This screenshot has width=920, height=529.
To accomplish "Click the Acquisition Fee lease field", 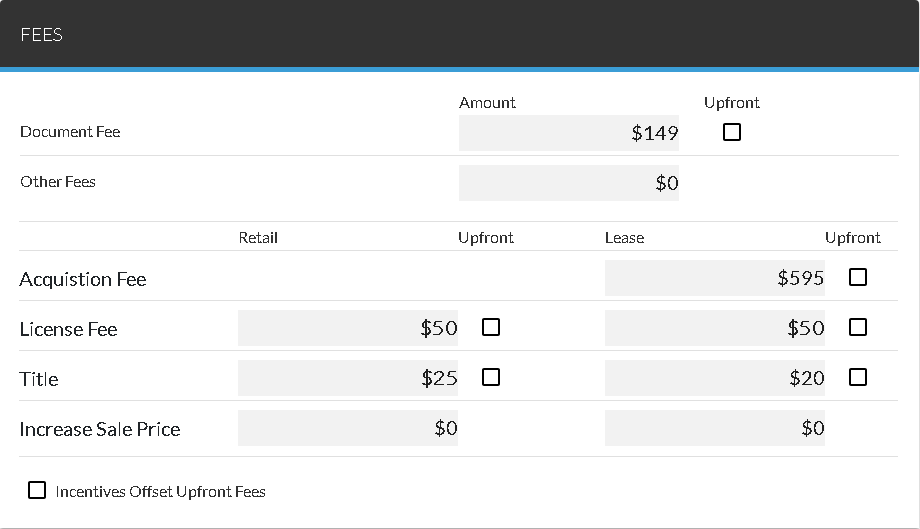I will (x=714, y=278).
